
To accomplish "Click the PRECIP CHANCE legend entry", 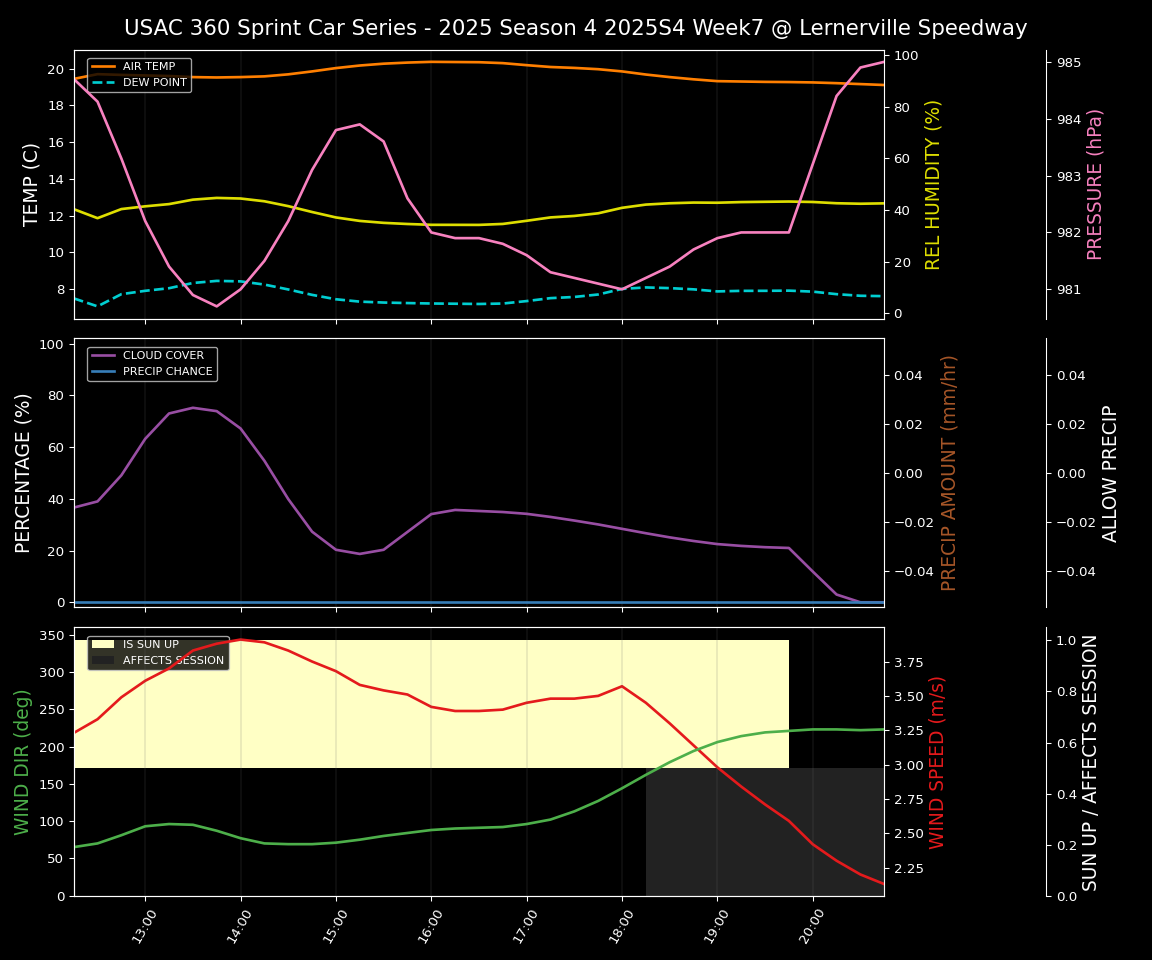I will click(167, 372).
